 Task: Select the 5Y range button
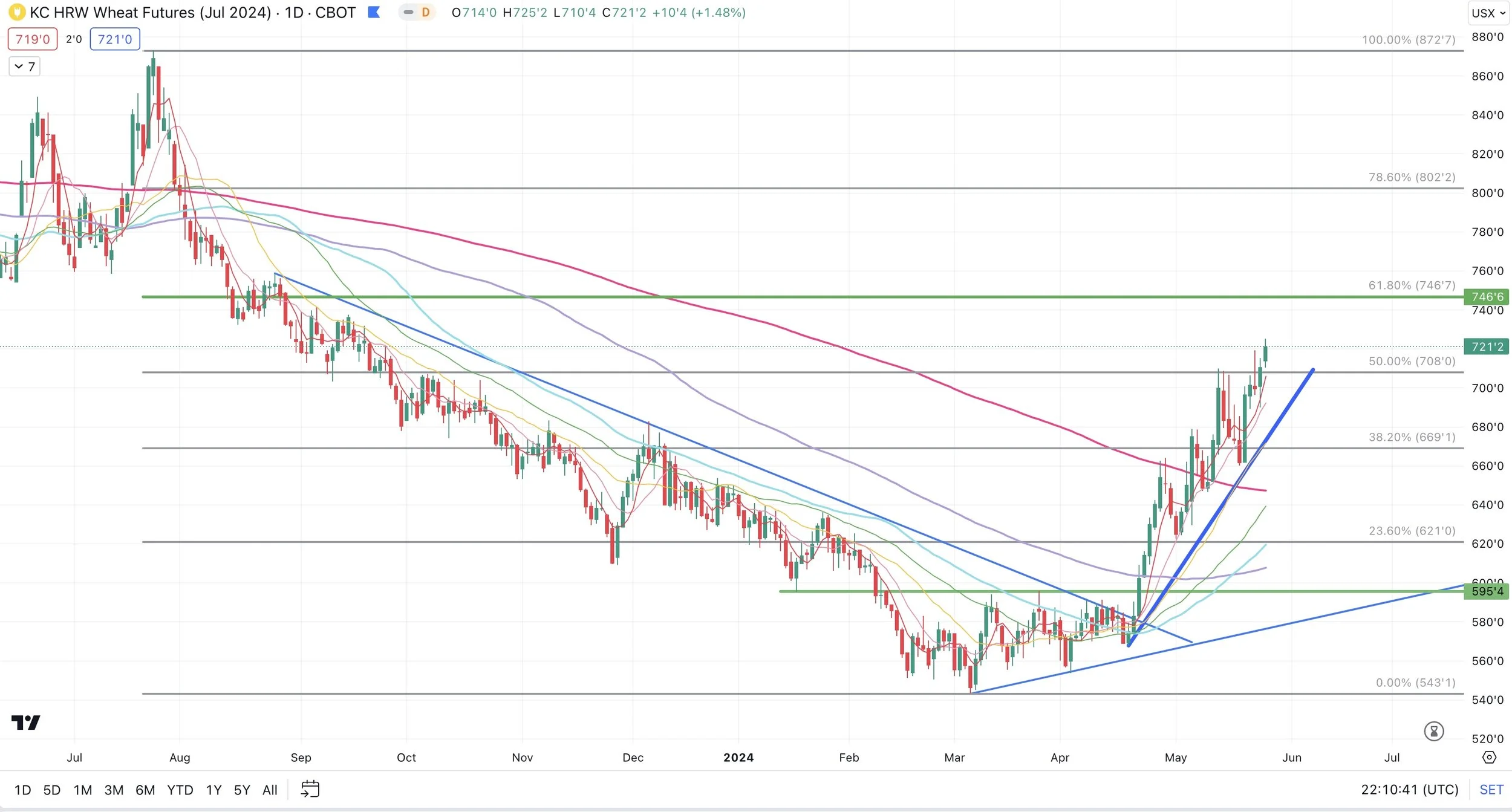click(242, 790)
